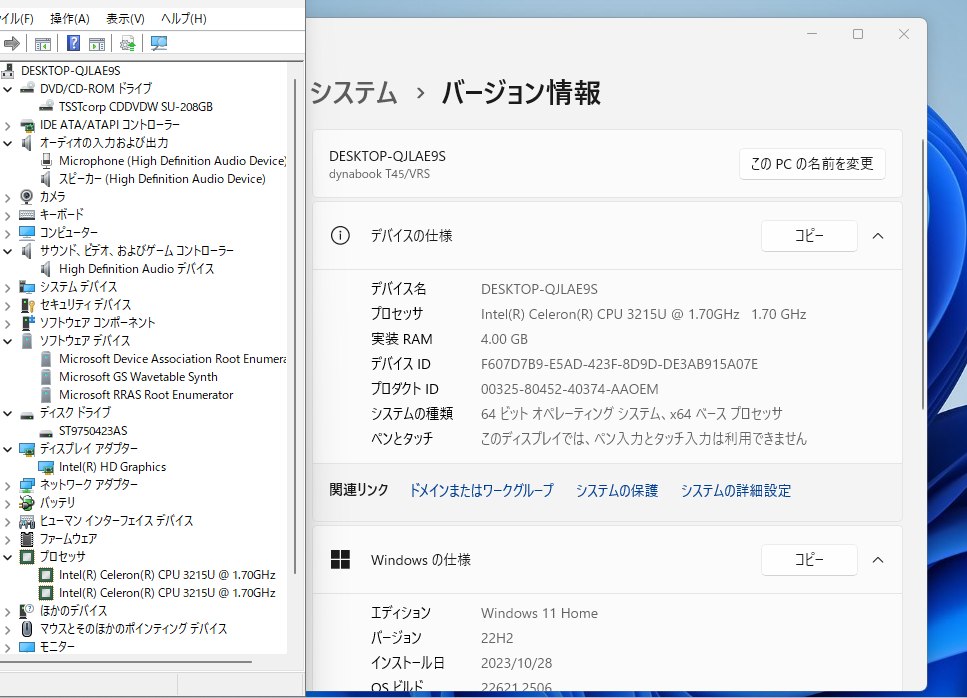
Task: Click the battery category icon
Action: [27, 503]
